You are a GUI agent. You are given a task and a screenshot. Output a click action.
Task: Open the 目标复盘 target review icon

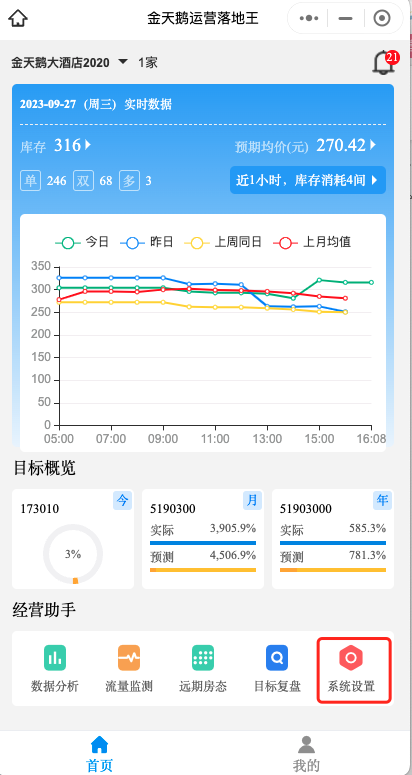tap(277, 669)
